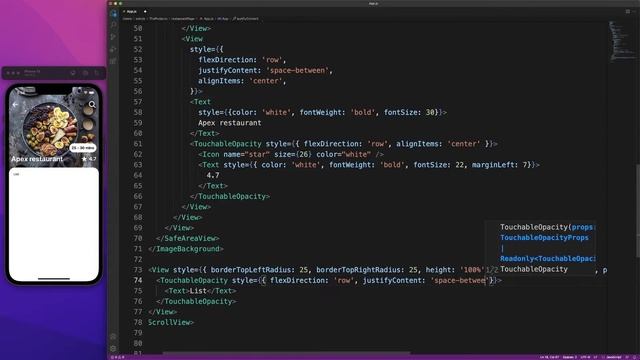
Task: Click the Spaces indentation setting in the status bar
Action: (x=570, y=357)
